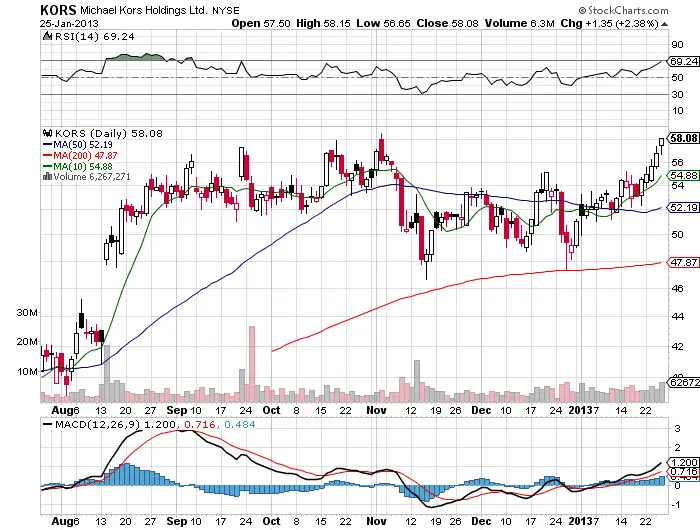Click the 44 price axis label
The image size is (700, 530).
point(677,317)
